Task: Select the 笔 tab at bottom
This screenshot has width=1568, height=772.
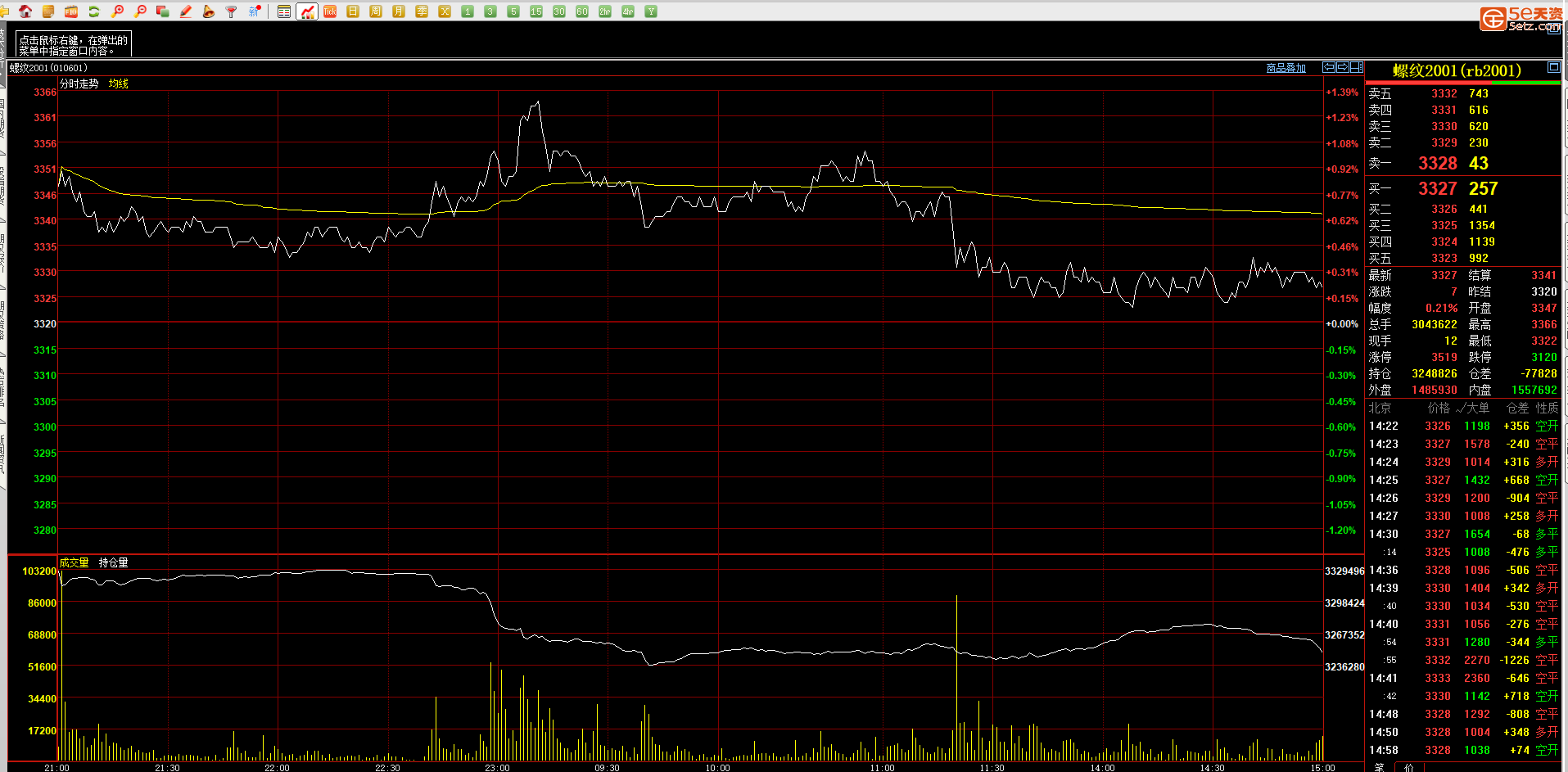Action: point(1380,767)
